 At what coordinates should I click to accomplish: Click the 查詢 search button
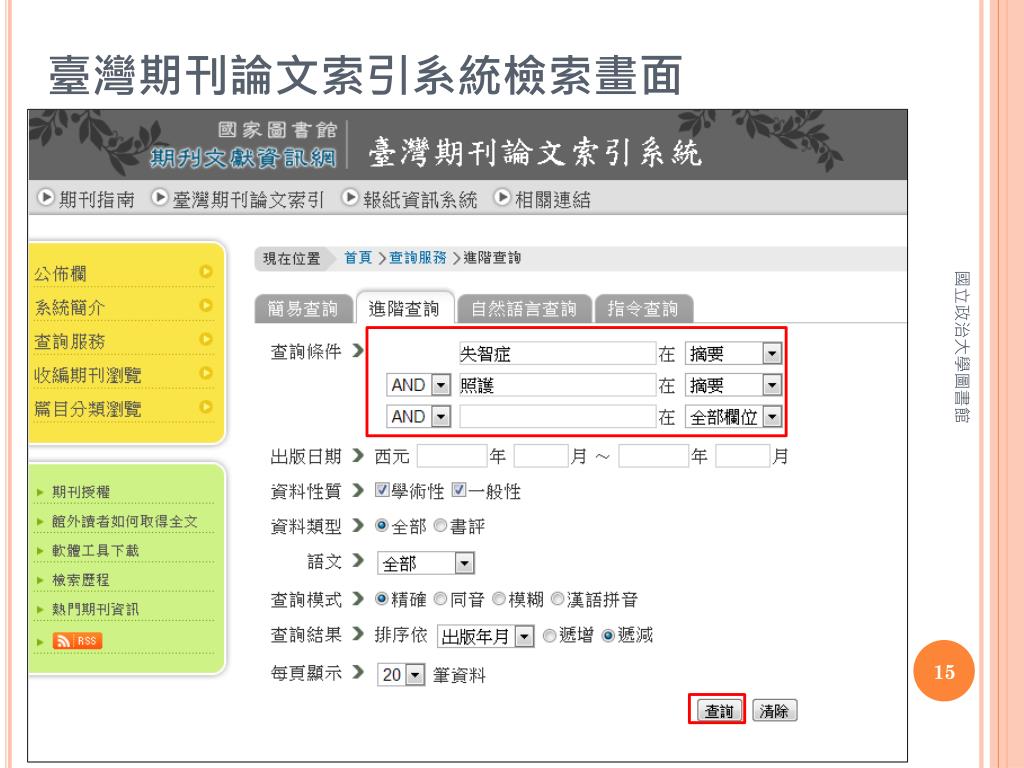718,711
